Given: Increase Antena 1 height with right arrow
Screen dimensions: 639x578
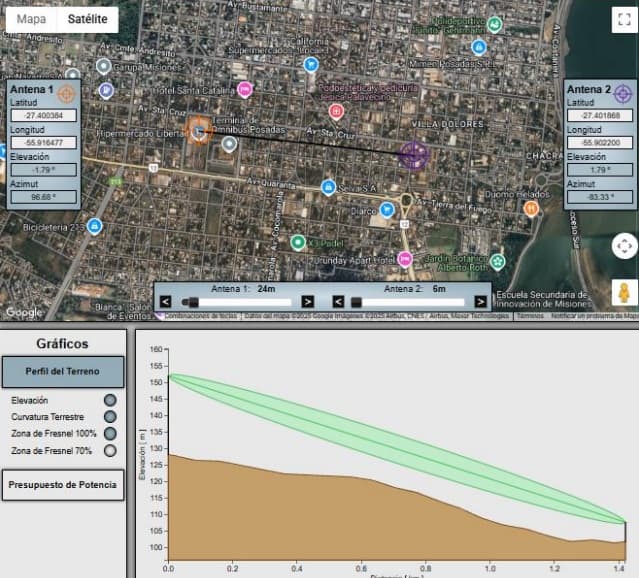Looking at the screenshot, I should coord(307,302).
